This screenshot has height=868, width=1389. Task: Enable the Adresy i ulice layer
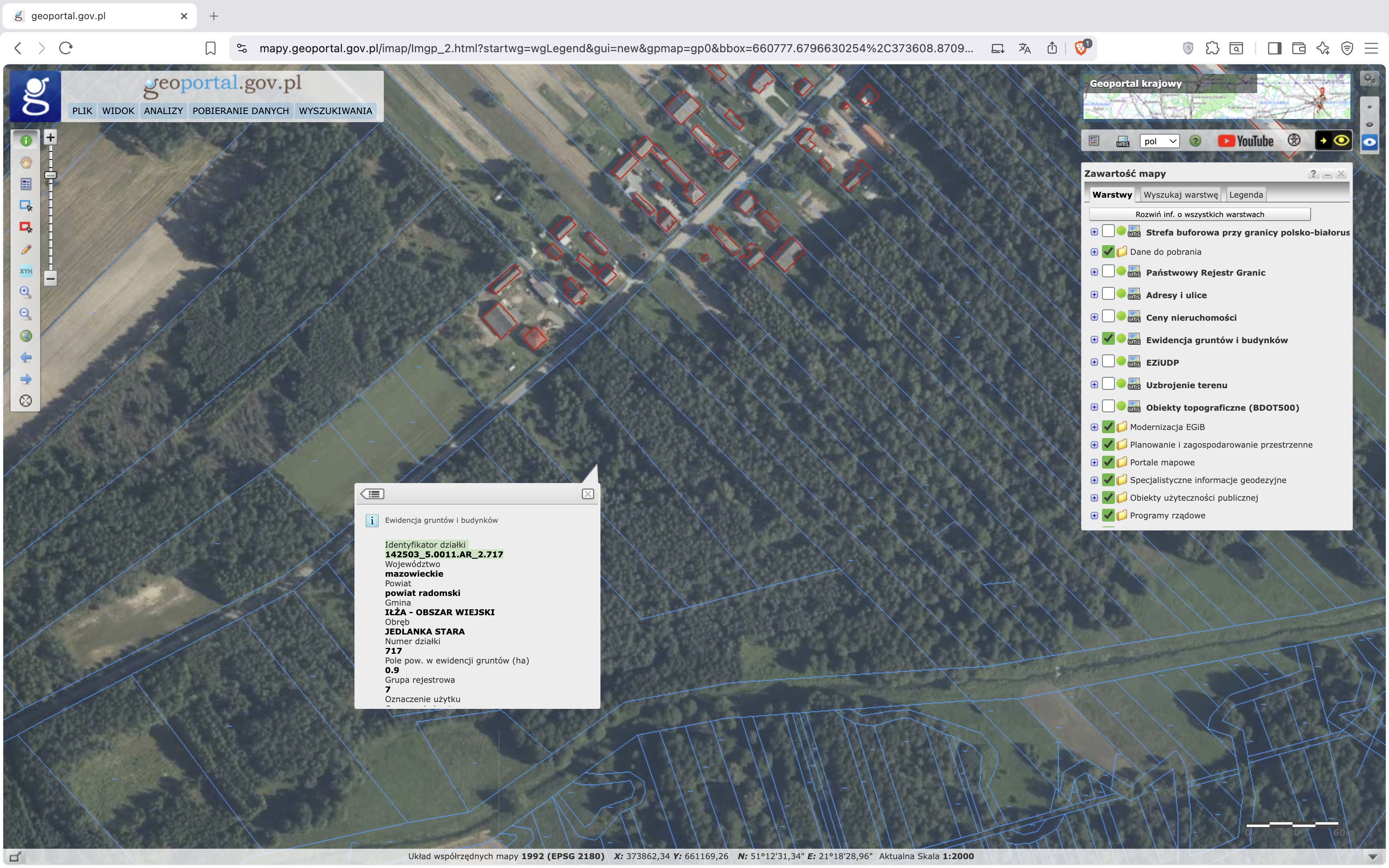(x=1108, y=295)
